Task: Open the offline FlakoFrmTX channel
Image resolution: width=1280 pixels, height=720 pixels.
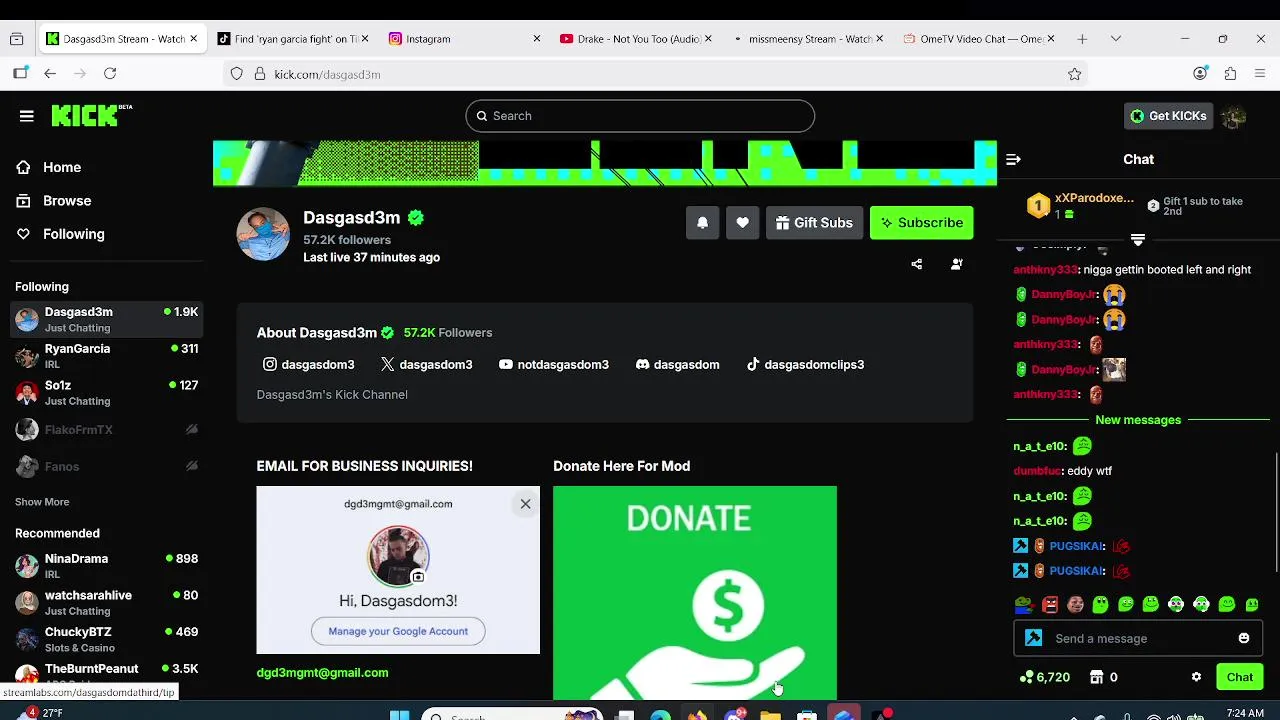Action: (x=106, y=430)
